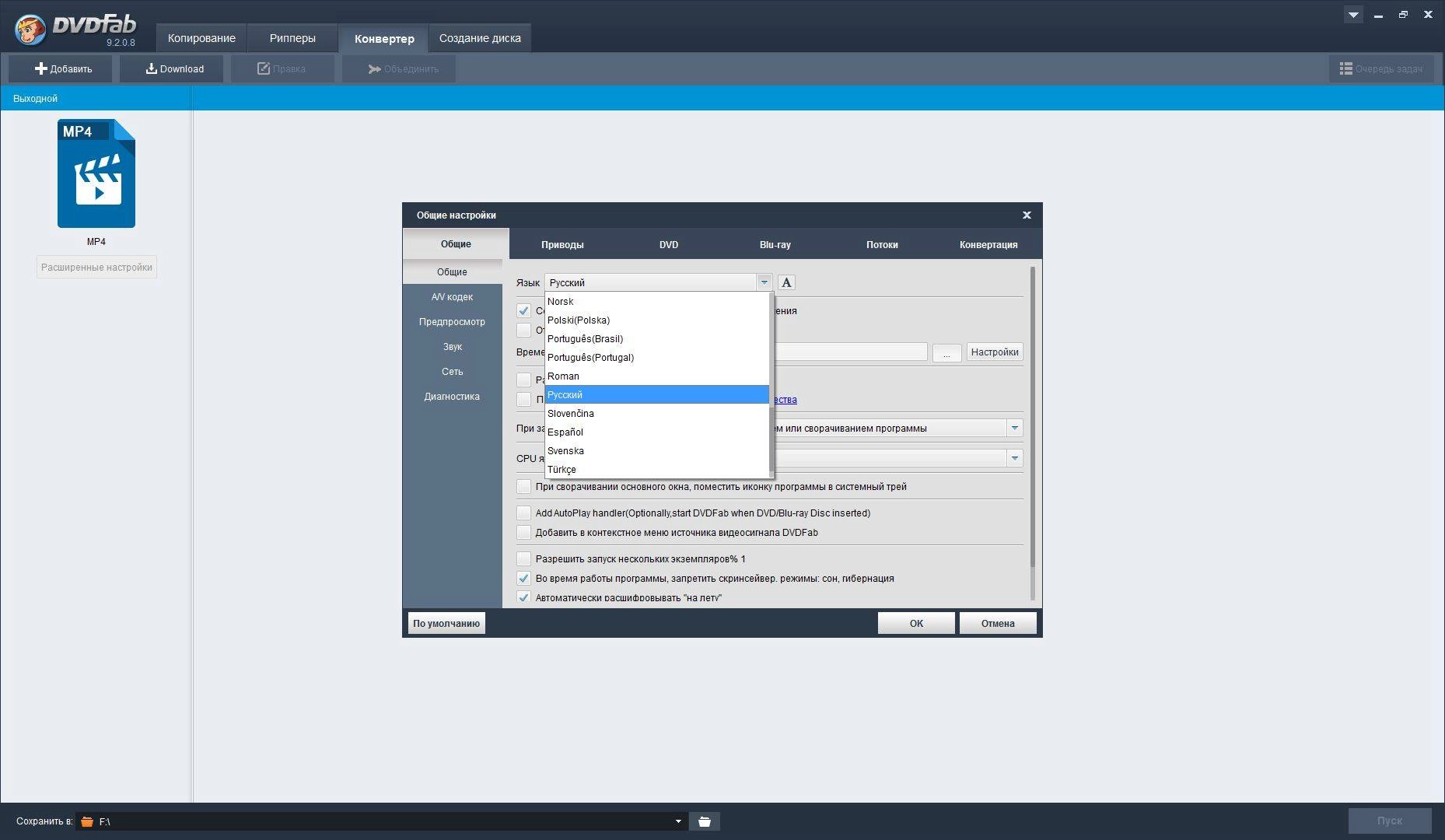Enable Разрешить запуск нескольких экземпляров checkbox
Screen dimensions: 1445x840
click(x=524, y=558)
